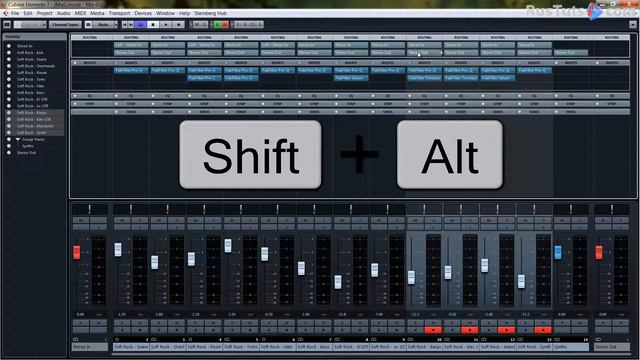Open the Steinberg Hub menu
The height and width of the screenshot is (360, 640).
coord(210,13)
